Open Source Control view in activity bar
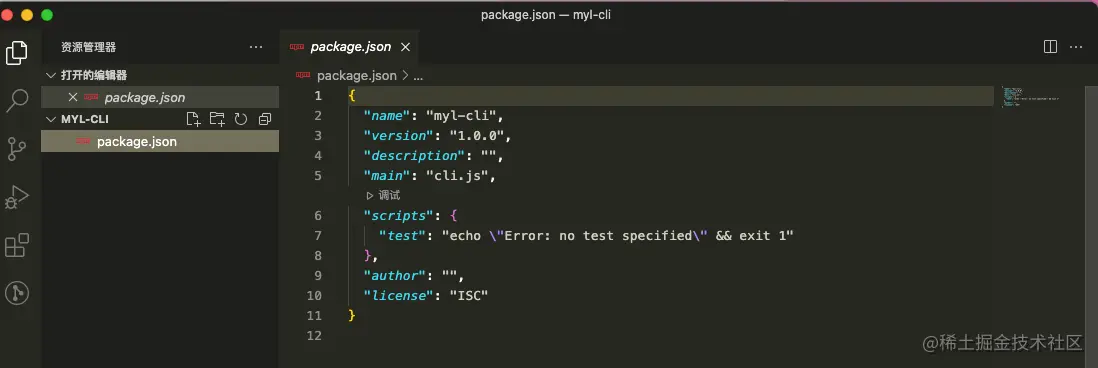This screenshot has width=1098, height=368. [x=17, y=149]
